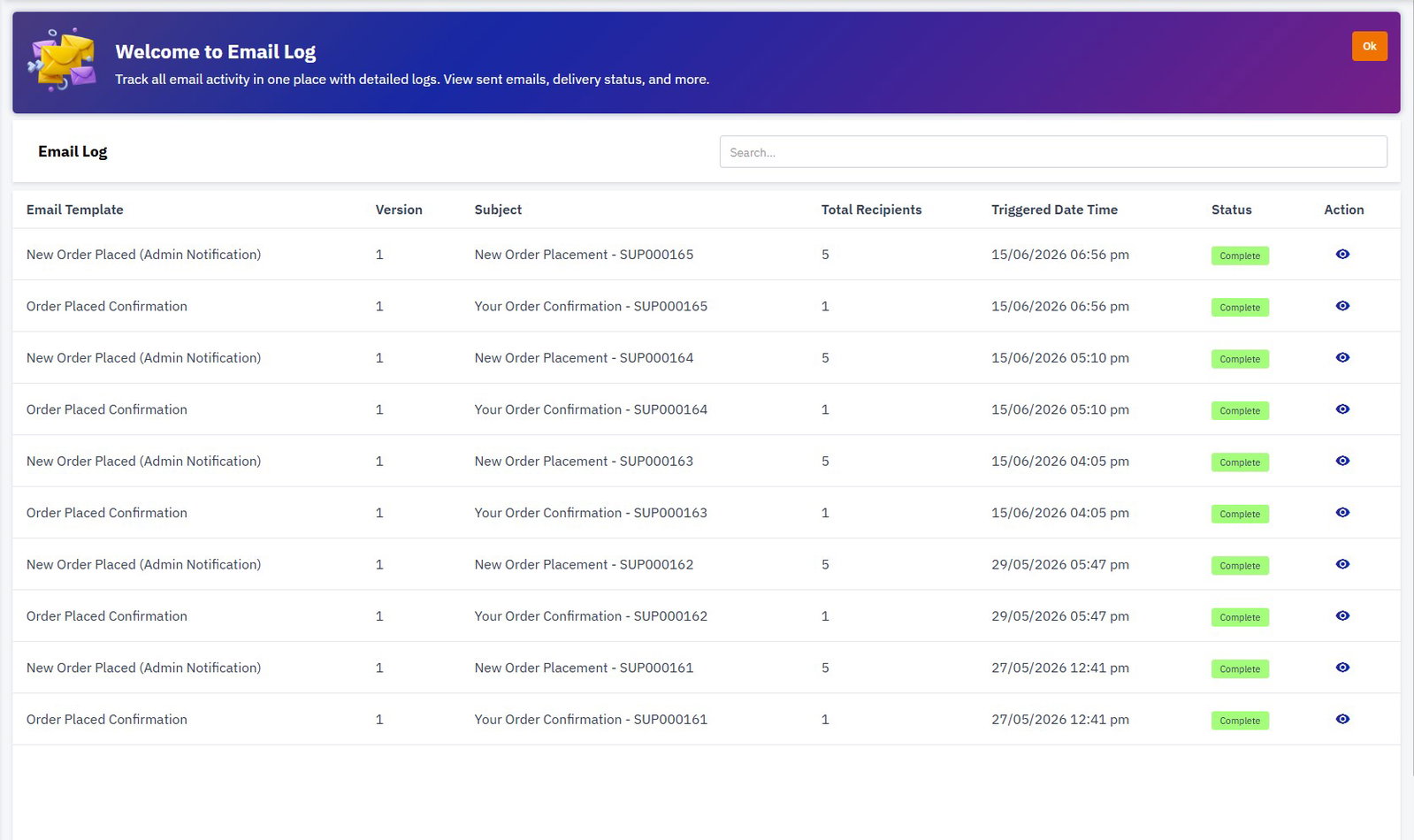Click Complete badge for New Order Placement SUP000164
The height and width of the screenshot is (840, 1414).
tap(1240, 359)
